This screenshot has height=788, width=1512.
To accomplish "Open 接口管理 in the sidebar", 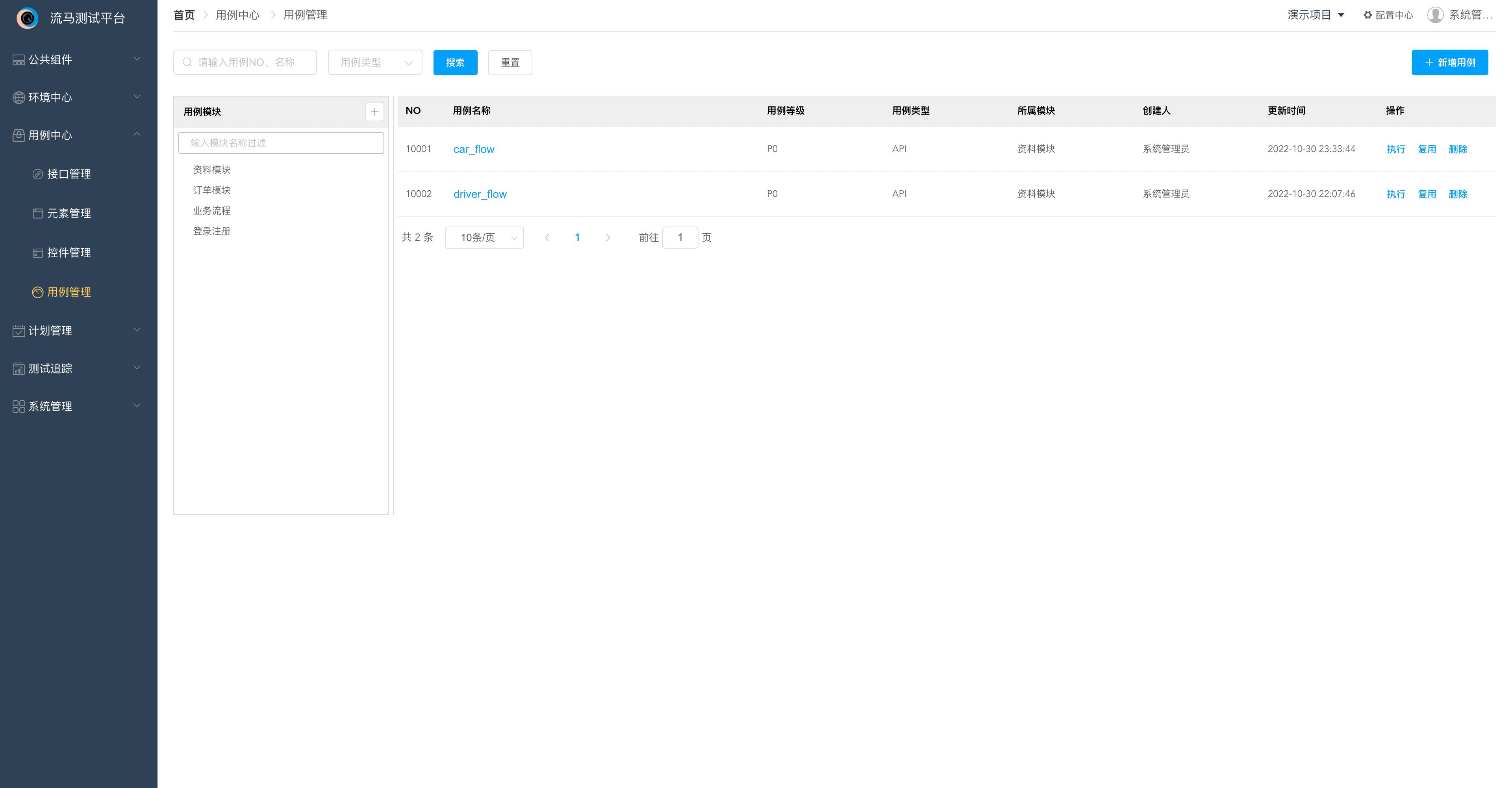I will [x=69, y=174].
